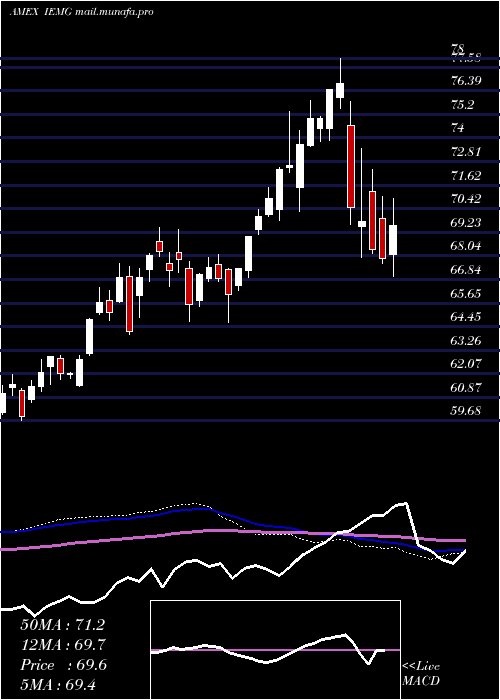Image resolution: width=500 pixels, height=700 pixels.
Task: Select the 70.42 axis value
Action: coord(466,199)
